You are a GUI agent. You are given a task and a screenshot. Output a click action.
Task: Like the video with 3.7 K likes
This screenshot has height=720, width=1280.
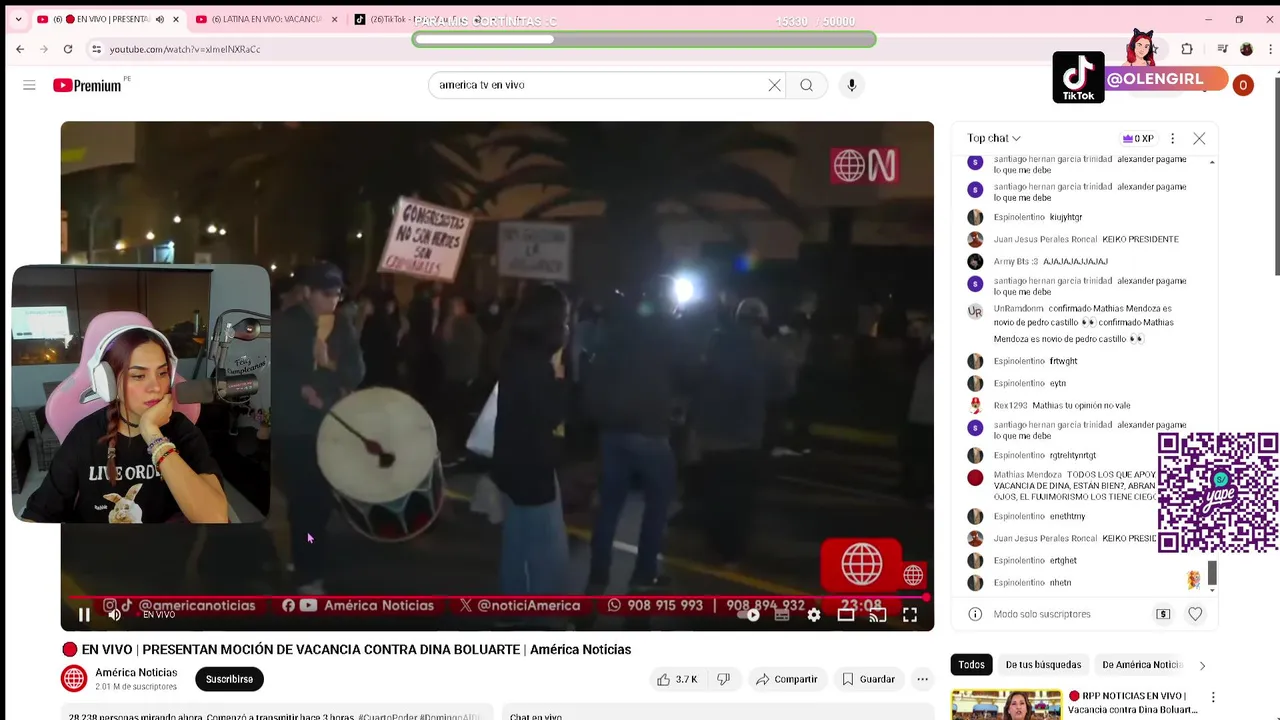(677, 679)
